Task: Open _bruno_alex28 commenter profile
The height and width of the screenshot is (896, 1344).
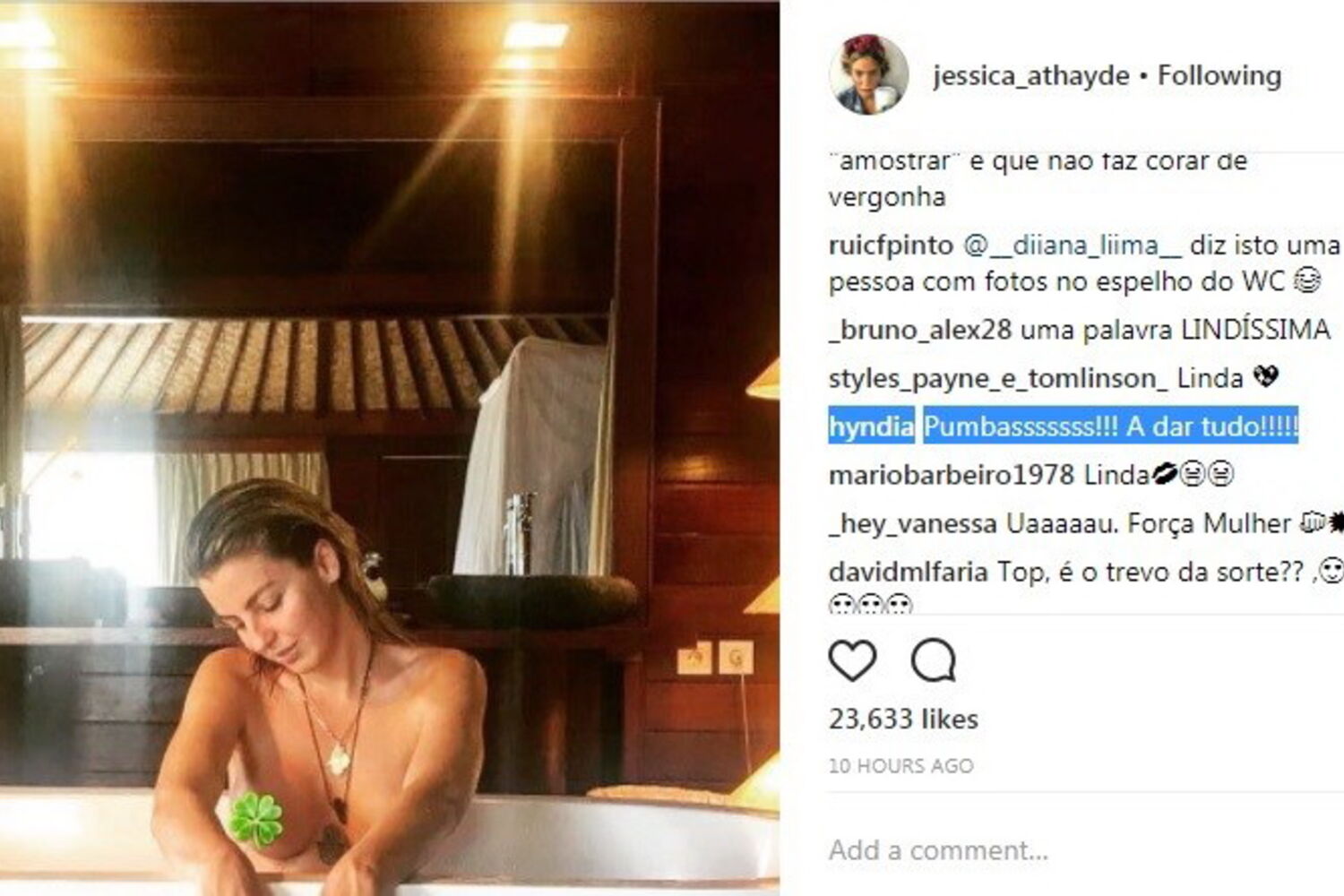Action: 920,330
